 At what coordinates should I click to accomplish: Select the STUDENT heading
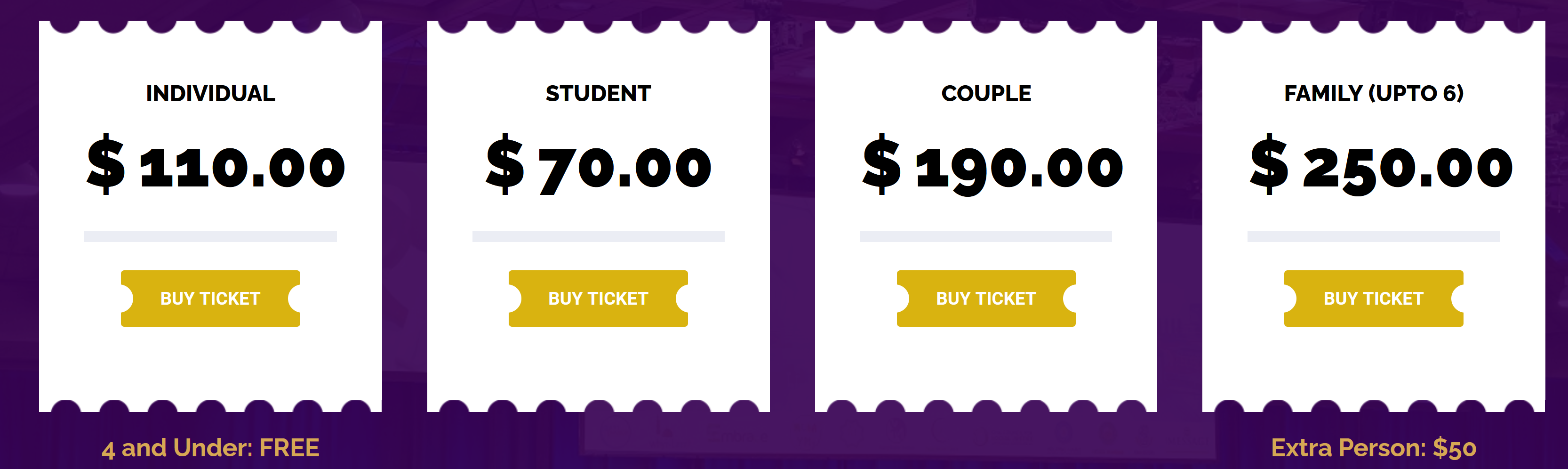click(x=598, y=93)
